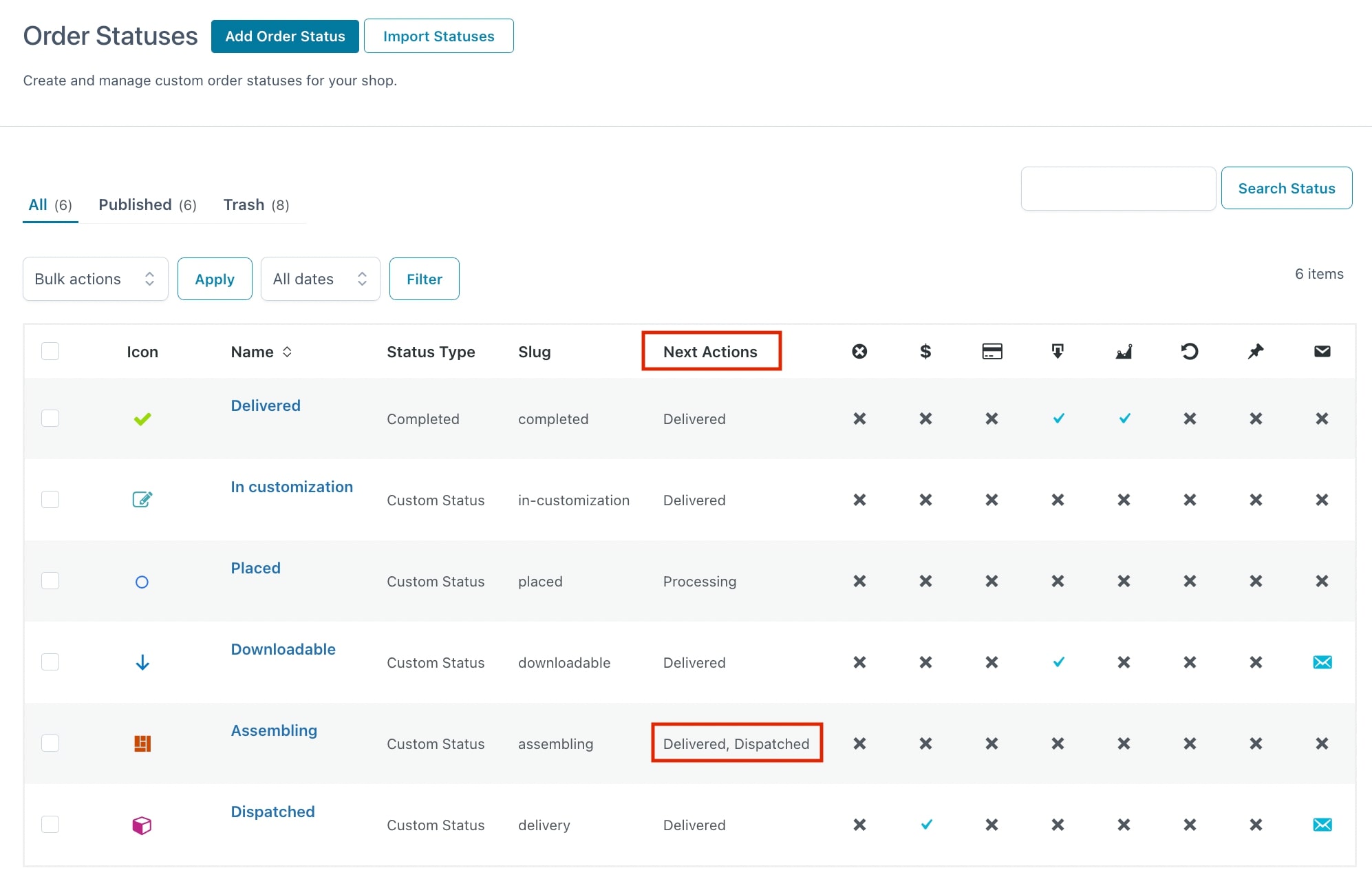Open the Dispatched status link
Screen dimensions: 1372x888
coord(272,812)
